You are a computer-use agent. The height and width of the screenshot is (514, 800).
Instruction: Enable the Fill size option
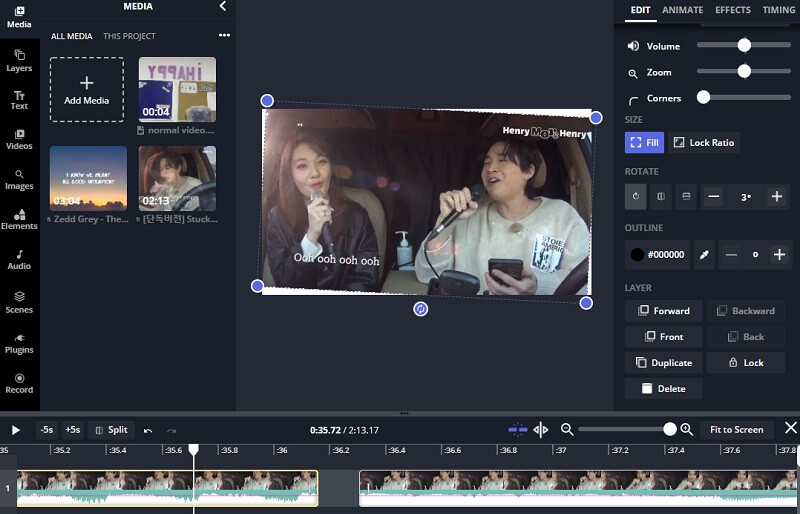644,143
